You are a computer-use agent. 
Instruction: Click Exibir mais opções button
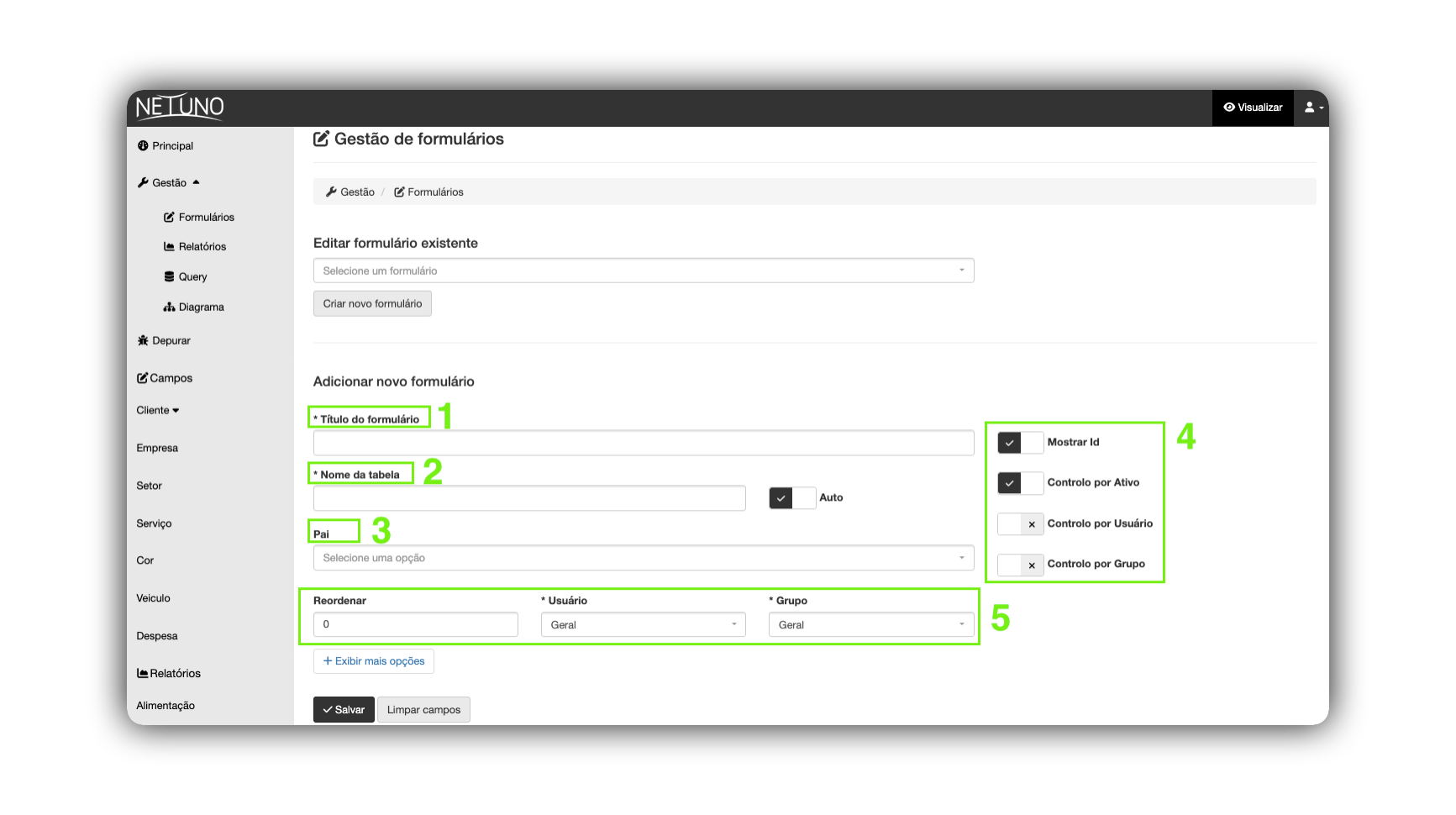[x=374, y=661]
